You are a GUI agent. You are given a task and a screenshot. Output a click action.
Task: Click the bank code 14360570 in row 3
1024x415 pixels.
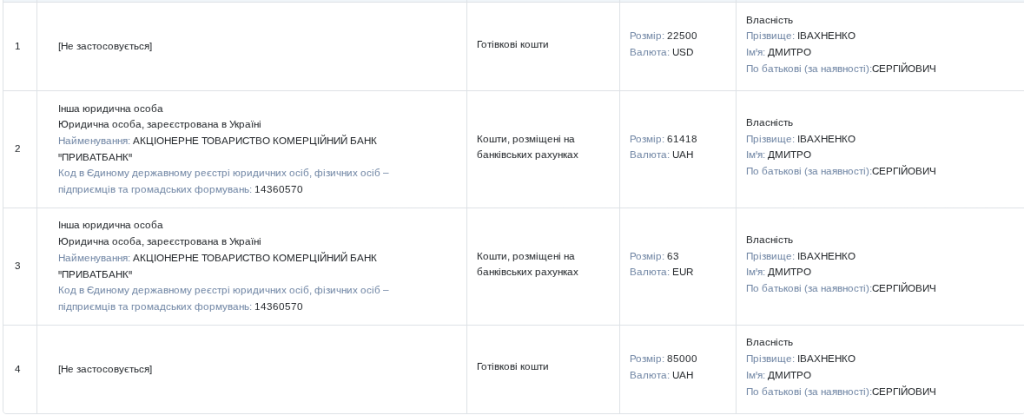point(278,307)
